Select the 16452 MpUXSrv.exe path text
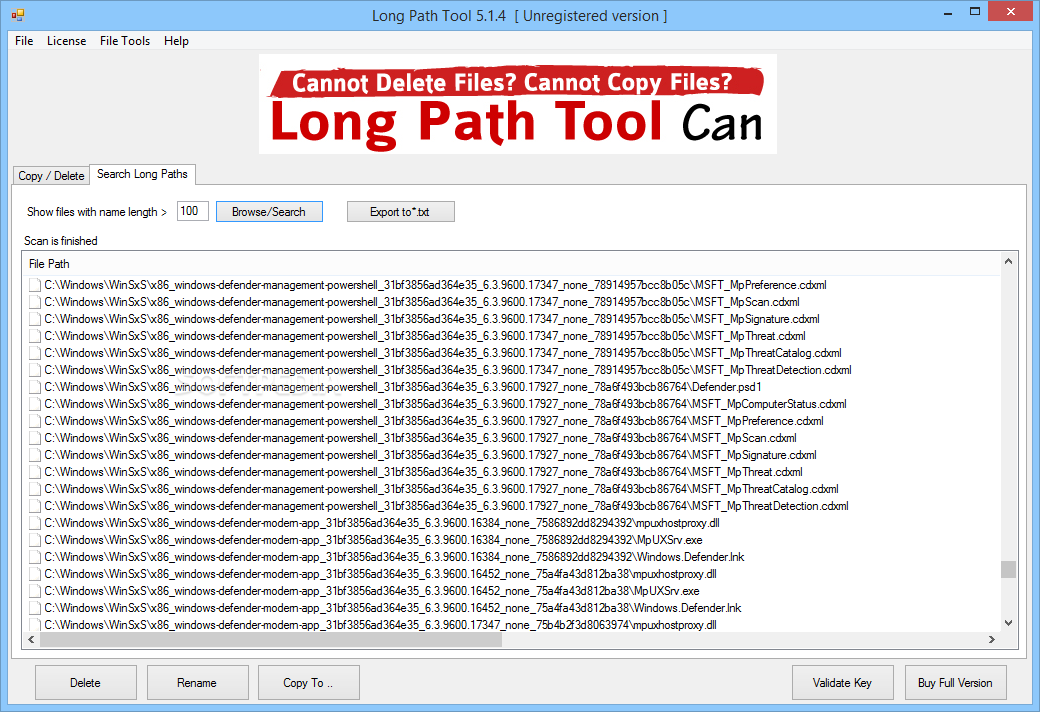Viewport: 1040px width, 712px height. (371, 591)
